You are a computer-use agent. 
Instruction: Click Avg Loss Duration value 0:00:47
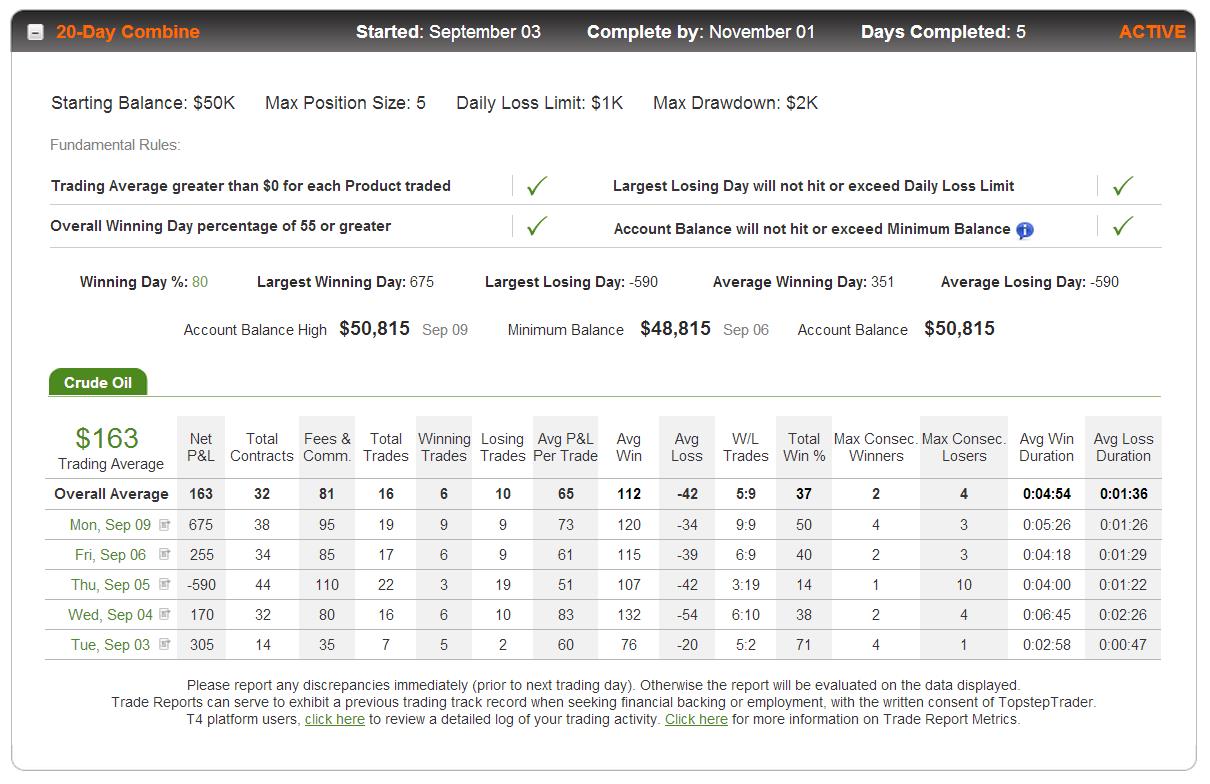(x=1123, y=645)
